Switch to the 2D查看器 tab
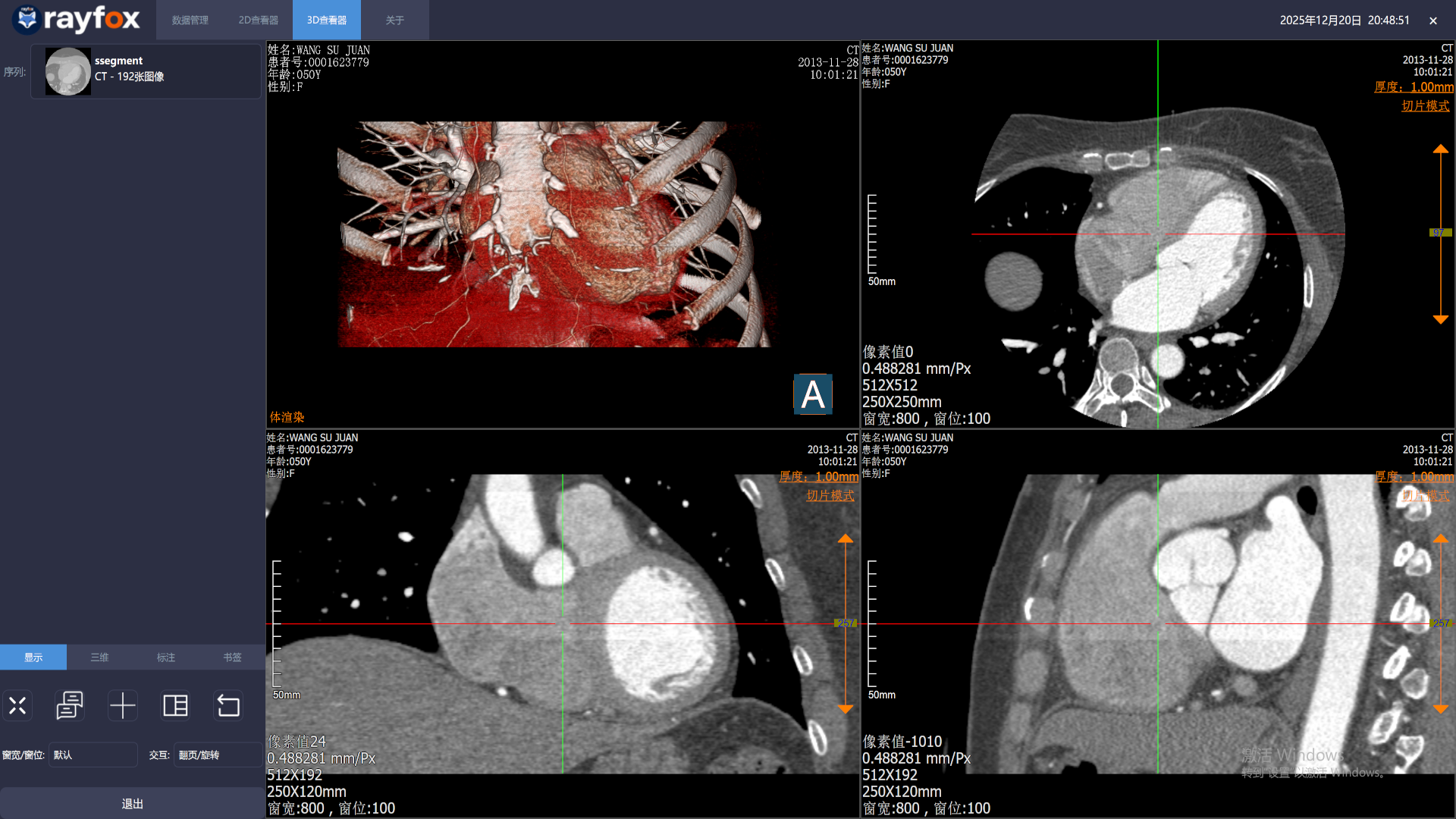 (258, 20)
